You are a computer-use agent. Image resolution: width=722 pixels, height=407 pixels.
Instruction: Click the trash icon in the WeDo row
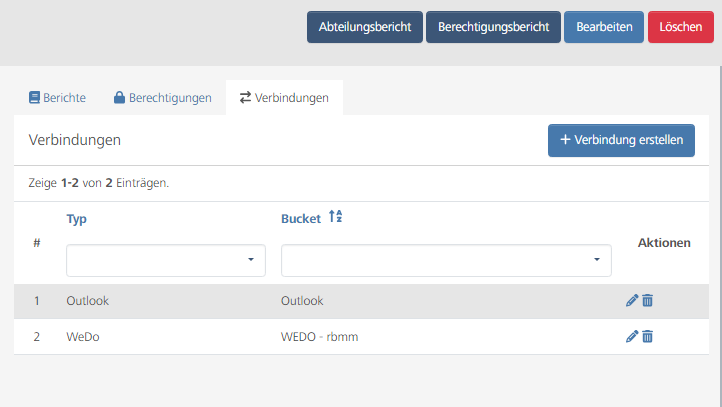click(x=647, y=337)
